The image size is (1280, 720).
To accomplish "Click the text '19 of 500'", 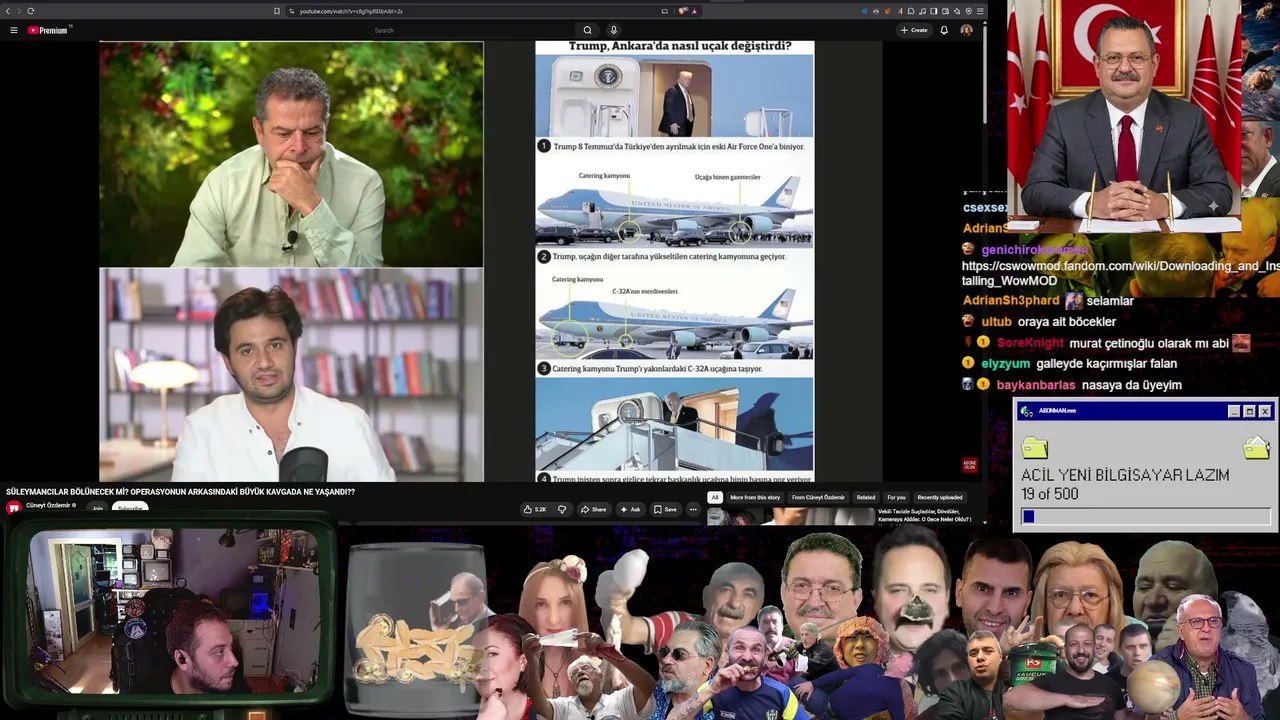I will coord(1050,494).
